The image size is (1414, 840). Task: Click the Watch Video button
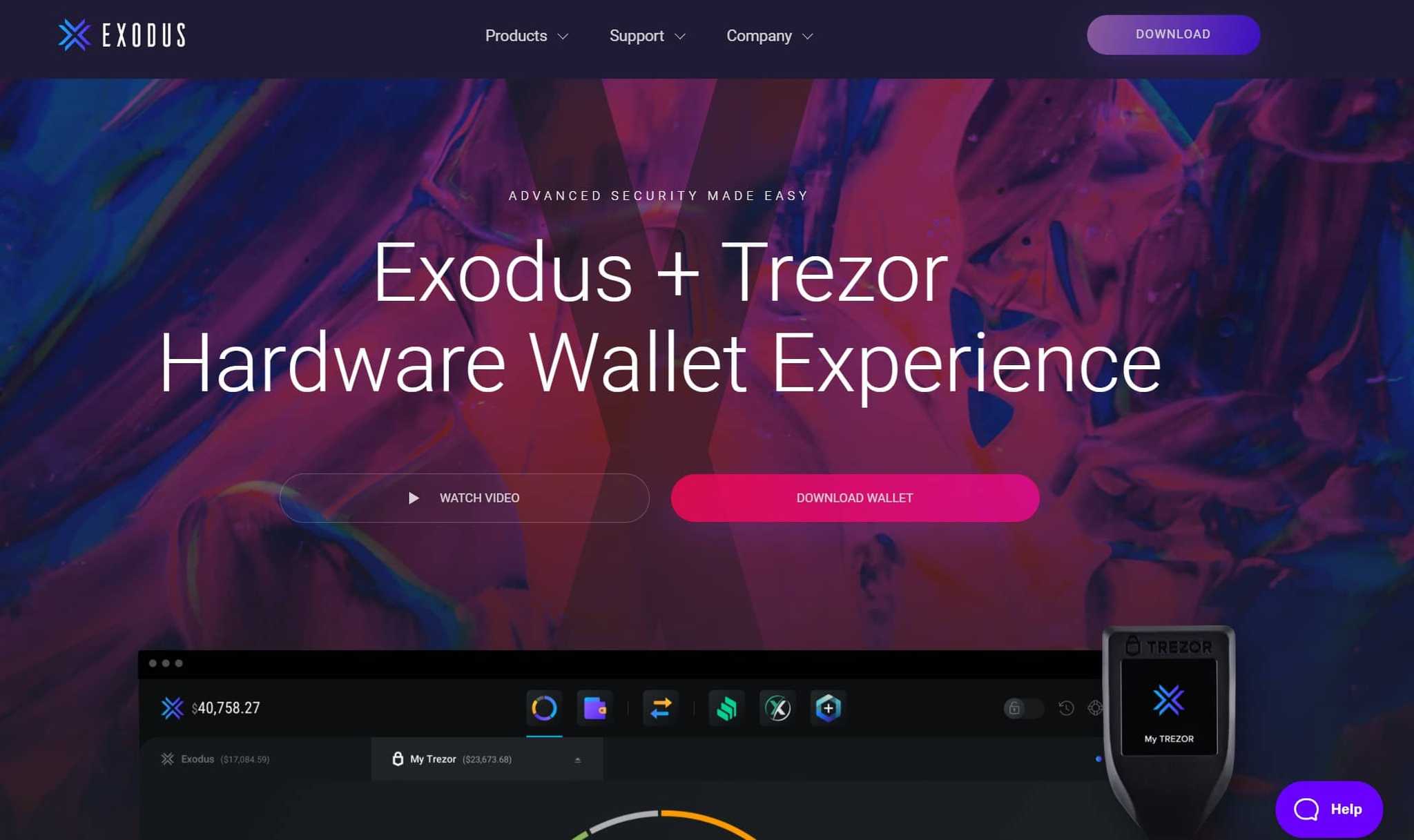tap(464, 498)
